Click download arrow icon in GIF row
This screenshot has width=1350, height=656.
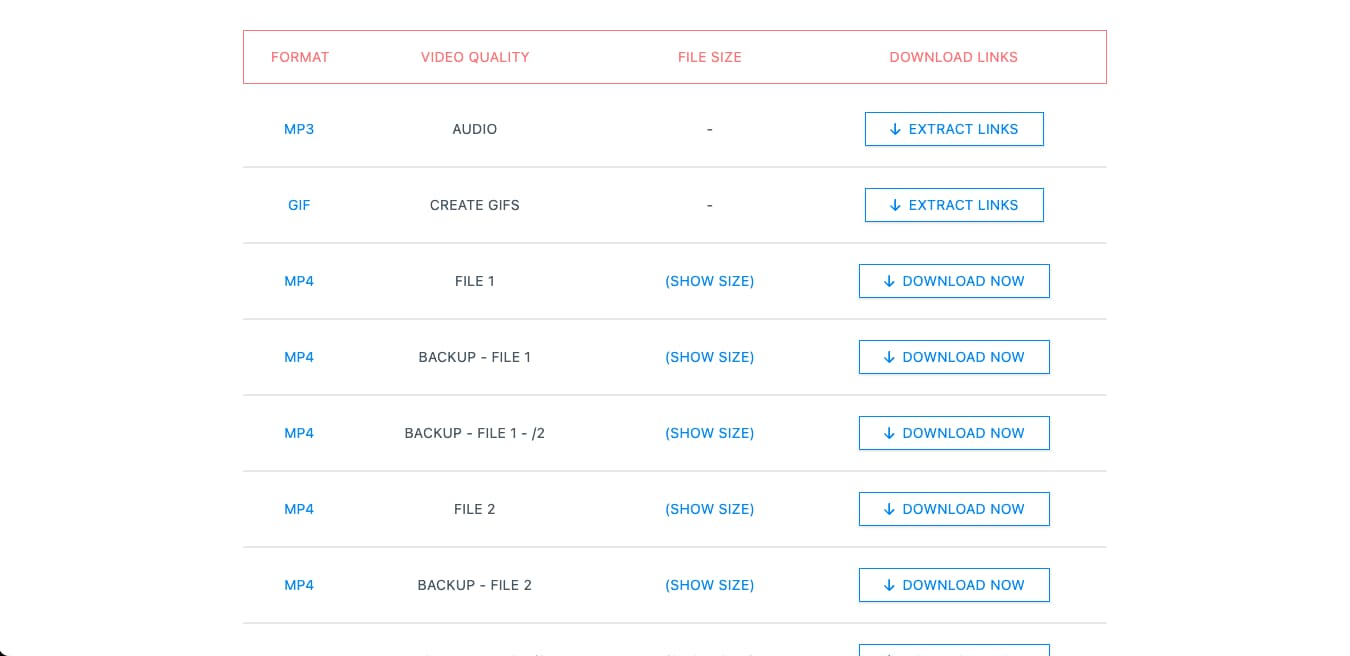click(x=895, y=205)
